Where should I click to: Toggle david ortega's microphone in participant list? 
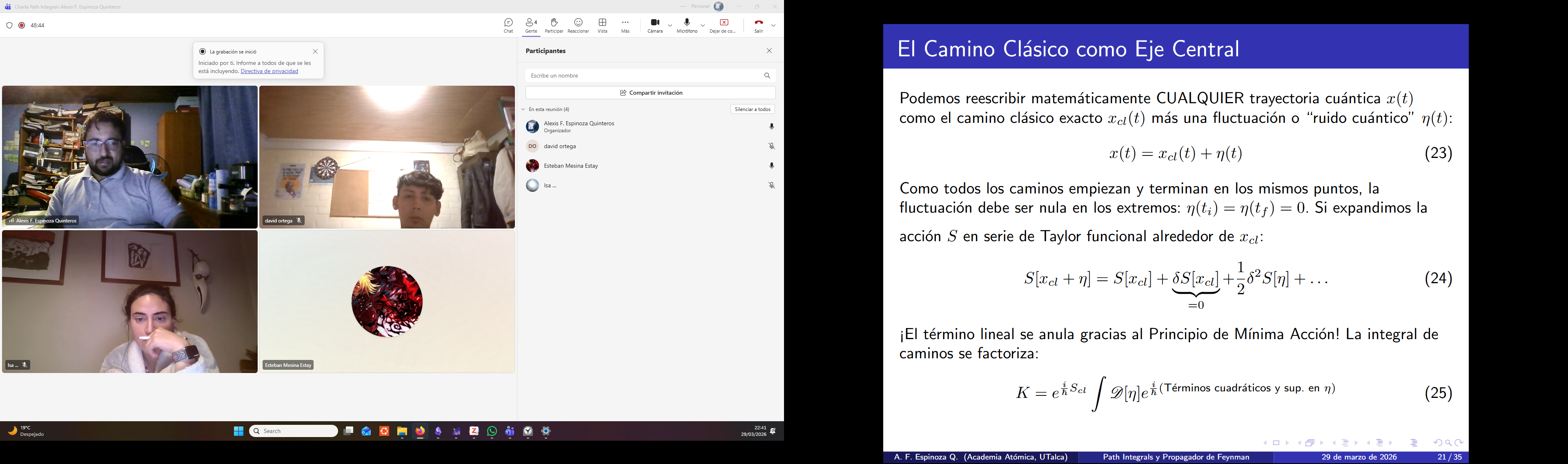coord(771,146)
